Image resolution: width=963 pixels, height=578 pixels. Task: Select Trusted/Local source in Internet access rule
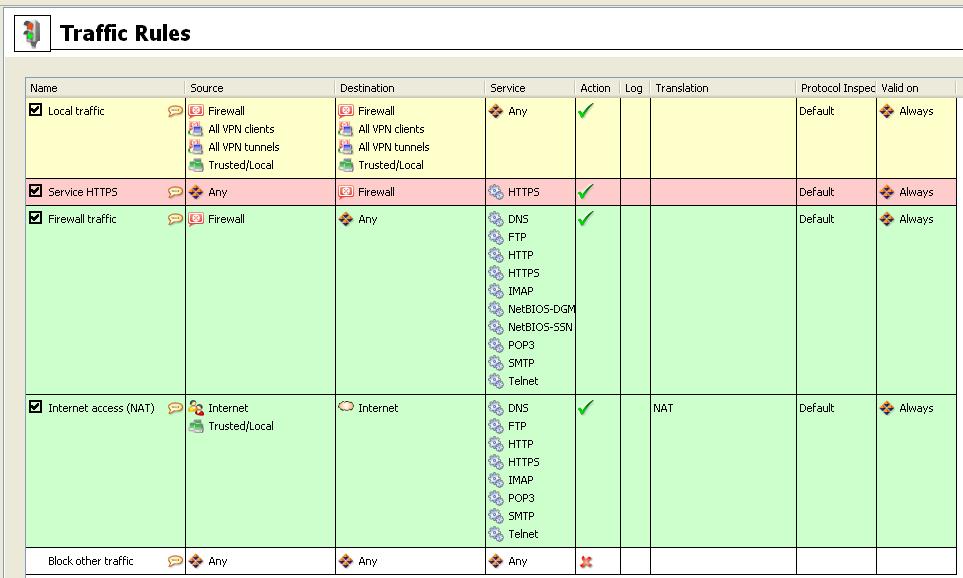click(241, 426)
